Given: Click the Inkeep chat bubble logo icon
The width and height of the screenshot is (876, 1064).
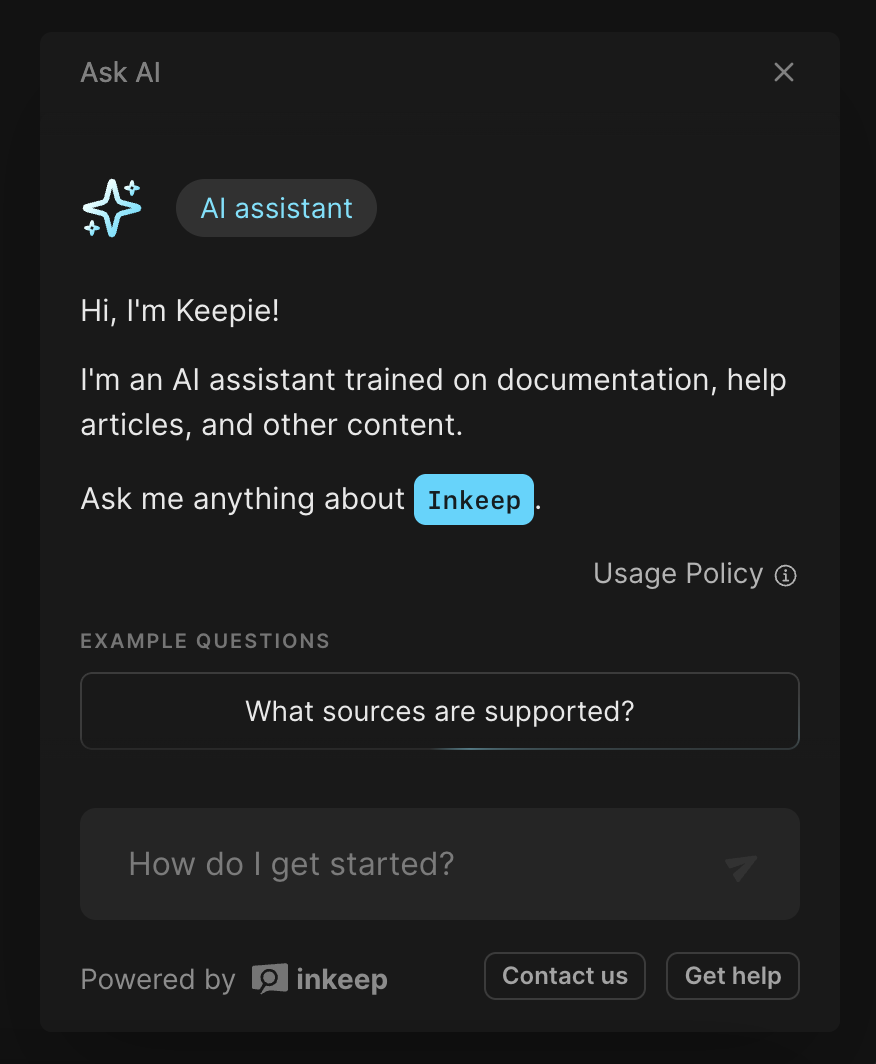Looking at the screenshot, I should (269, 979).
